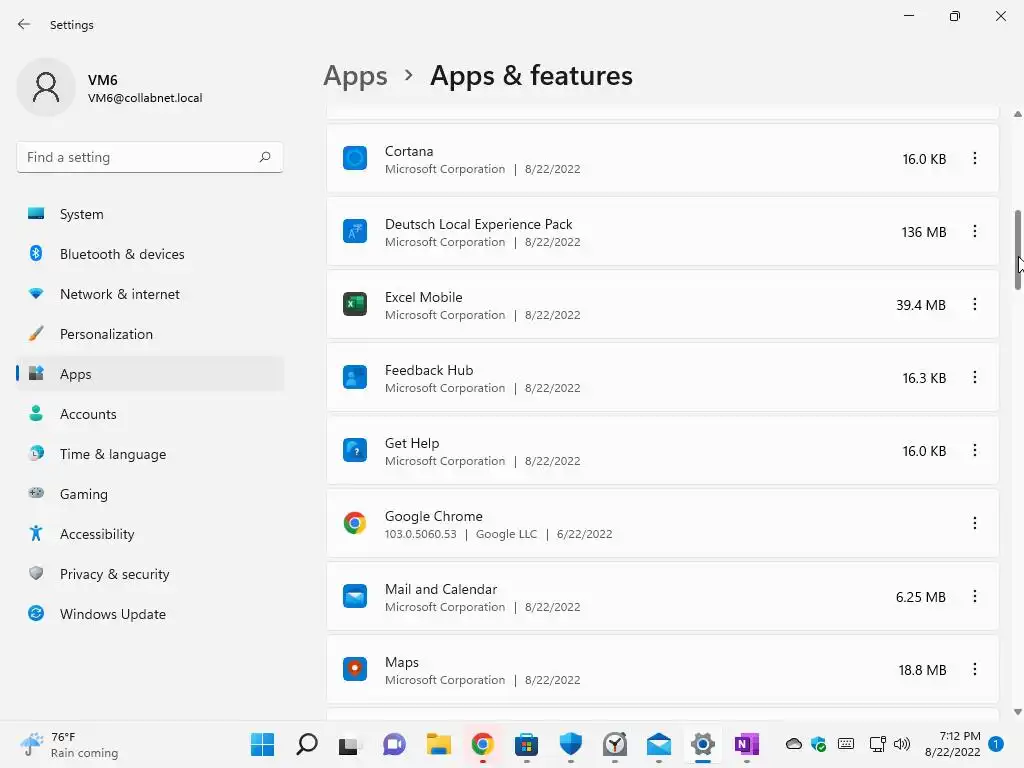Open taskbar Search
Viewport: 1024px width, 768px height.
(307, 744)
